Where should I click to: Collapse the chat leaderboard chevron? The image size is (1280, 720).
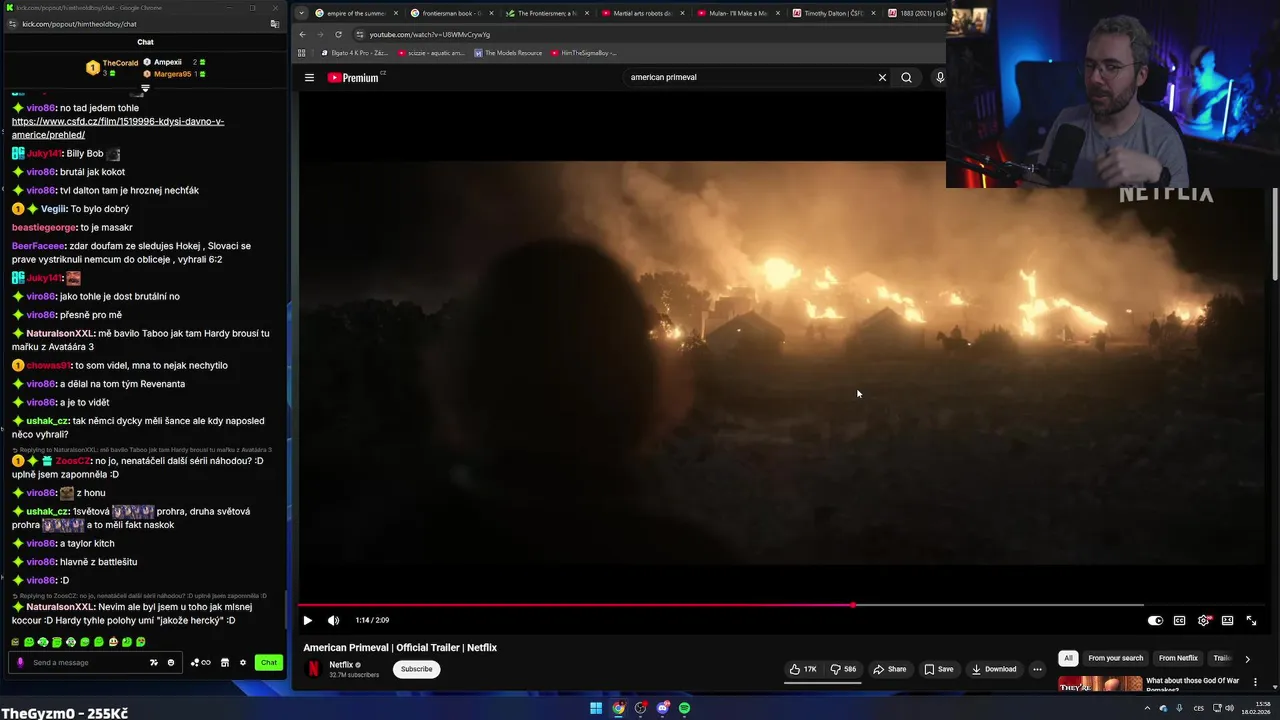pyautogui.click(x=145, y=89)
